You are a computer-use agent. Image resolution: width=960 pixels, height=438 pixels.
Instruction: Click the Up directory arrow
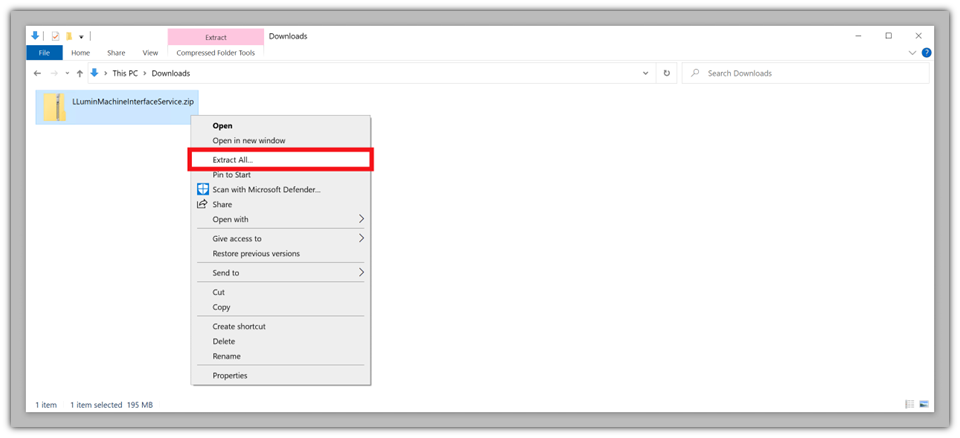point(80,73)
